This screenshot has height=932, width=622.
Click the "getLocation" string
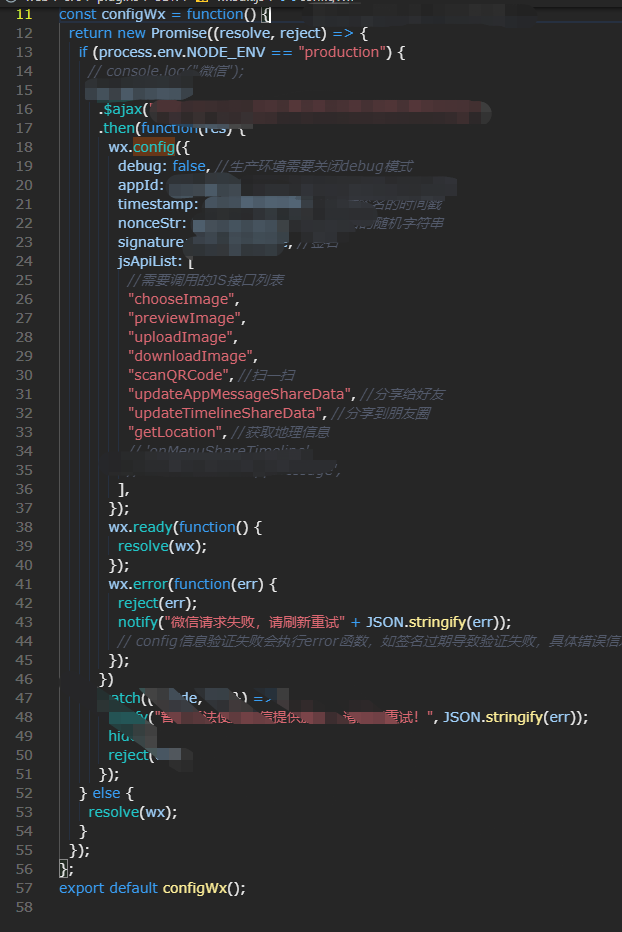pos(175,433)
